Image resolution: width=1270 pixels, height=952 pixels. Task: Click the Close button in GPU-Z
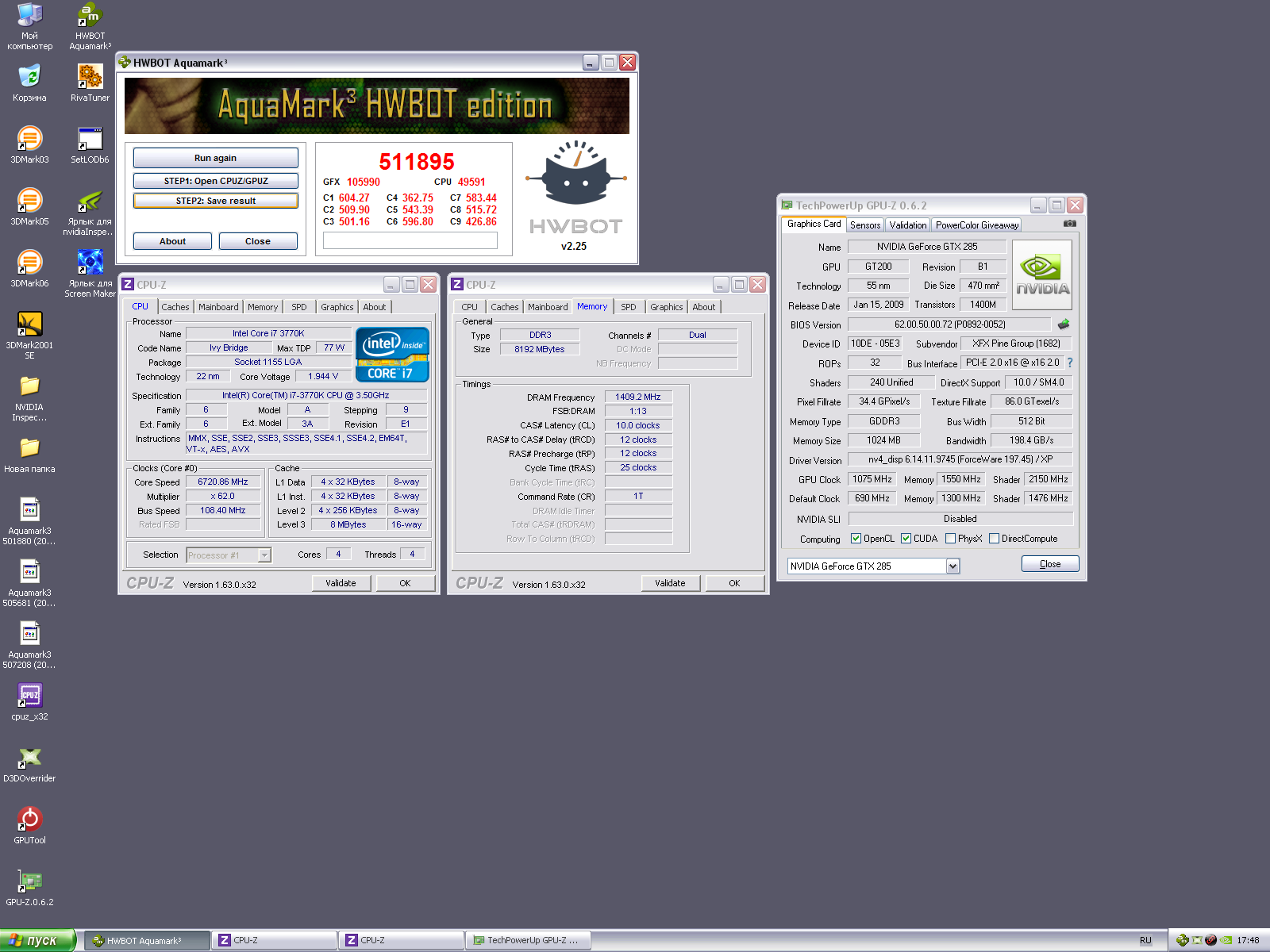(1050, 564)
